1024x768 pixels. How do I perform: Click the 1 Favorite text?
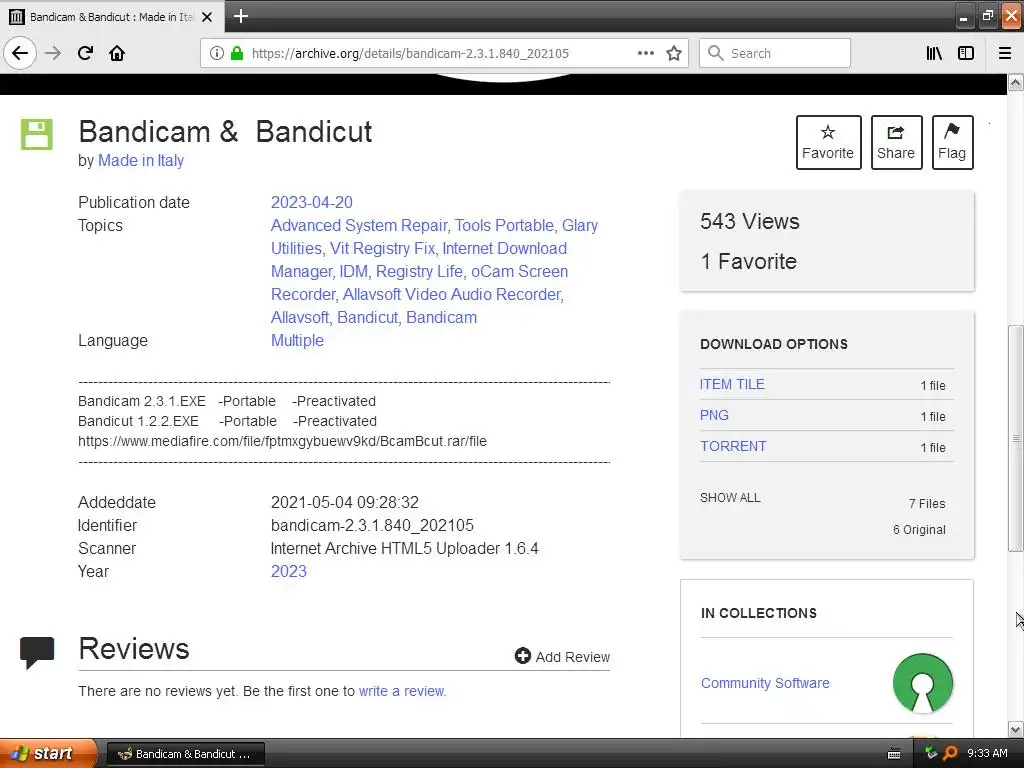click(748, 262)
